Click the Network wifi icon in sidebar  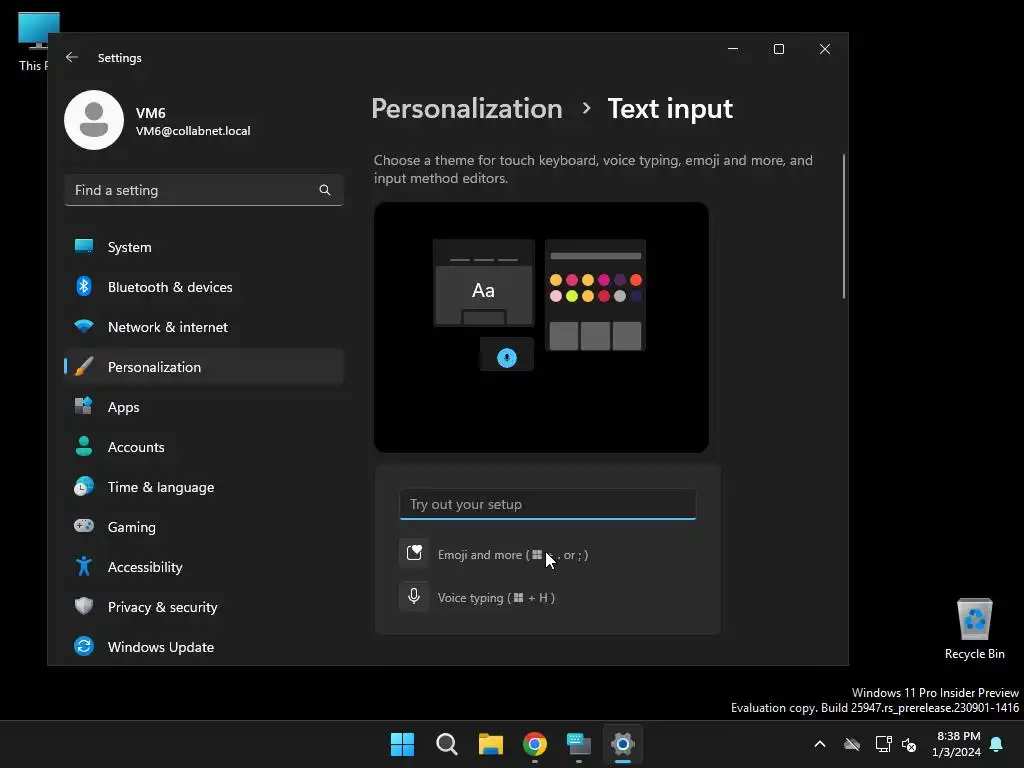[84, 326]
